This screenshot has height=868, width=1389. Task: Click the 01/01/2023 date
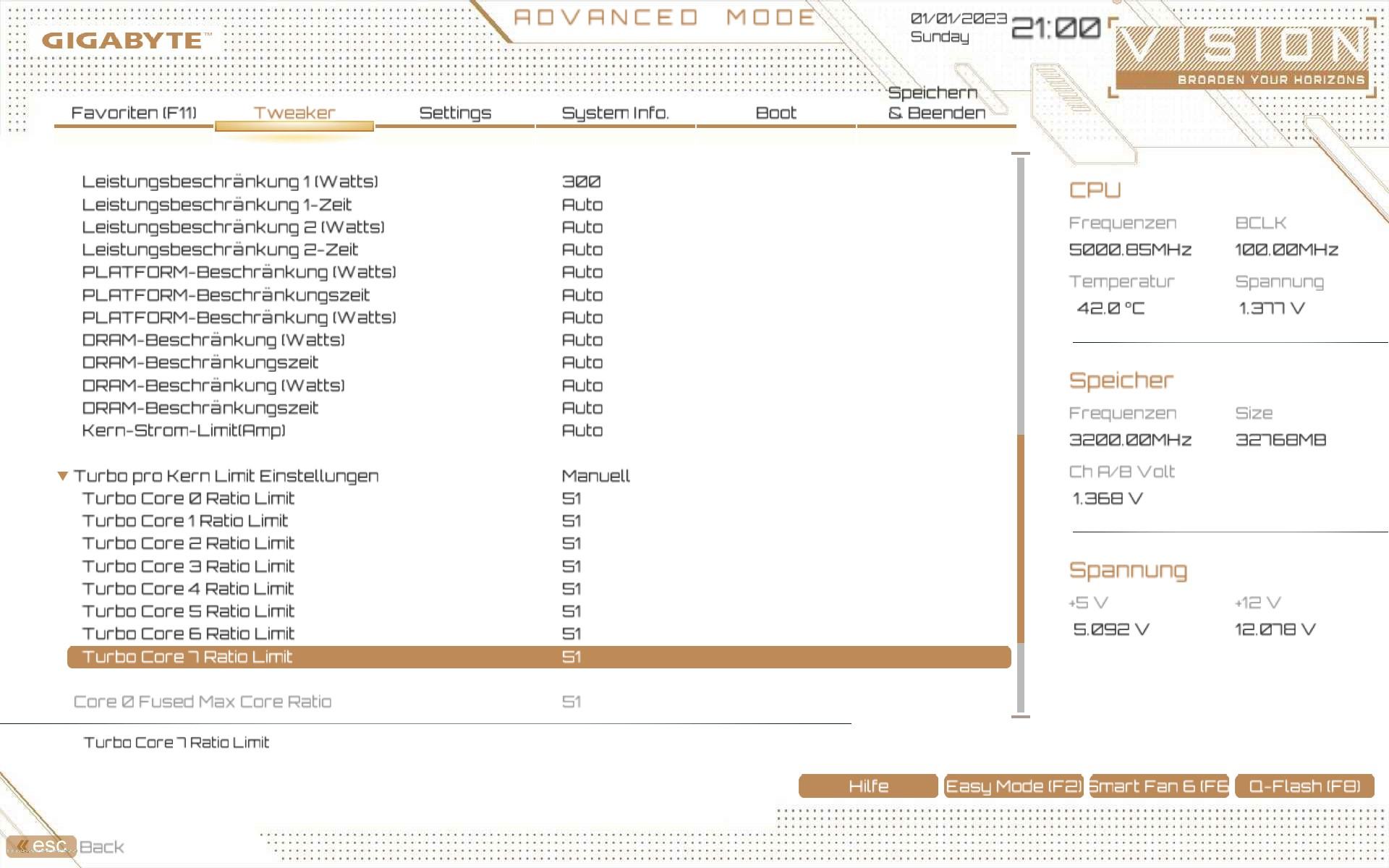click(959, 18)
